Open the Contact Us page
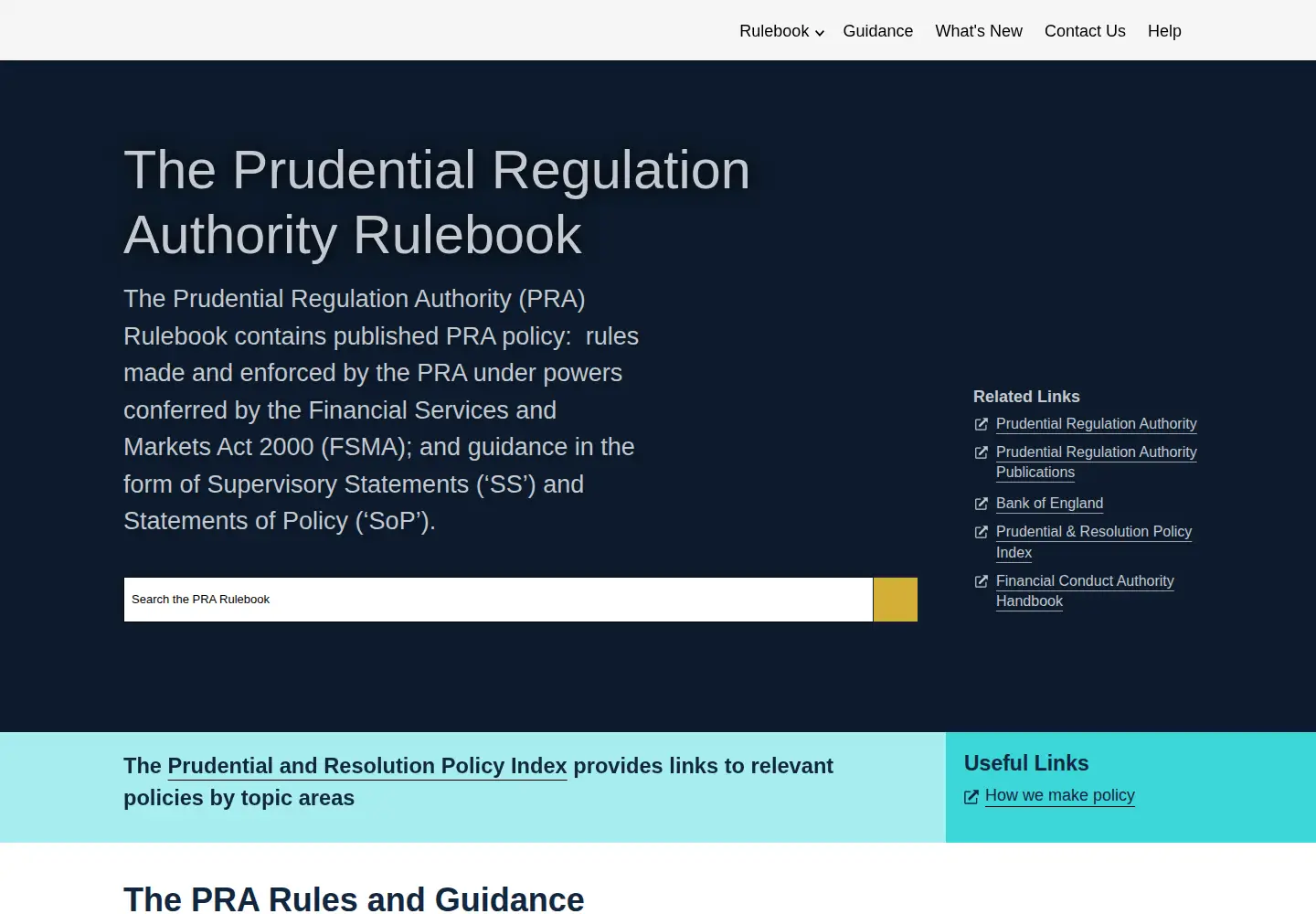This screenshot has width=1316, height=914. pyautogui.click(x=1085, y=31)
